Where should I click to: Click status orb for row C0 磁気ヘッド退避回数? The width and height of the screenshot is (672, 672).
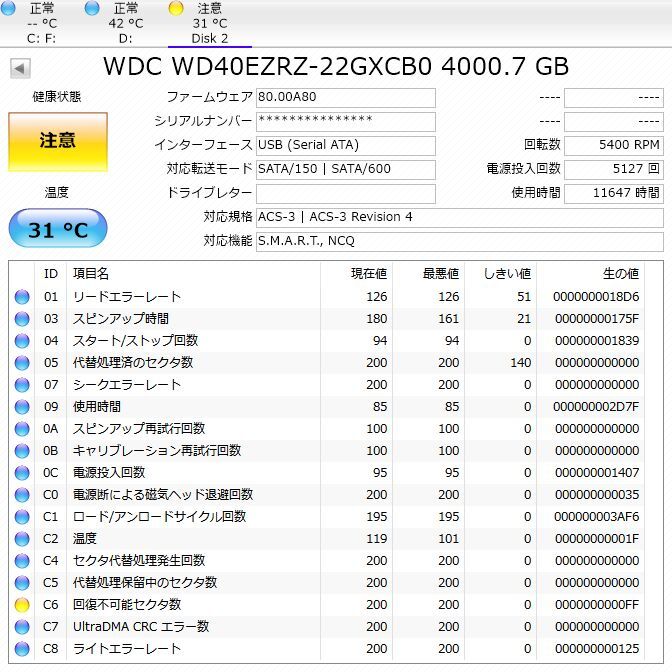22,495
